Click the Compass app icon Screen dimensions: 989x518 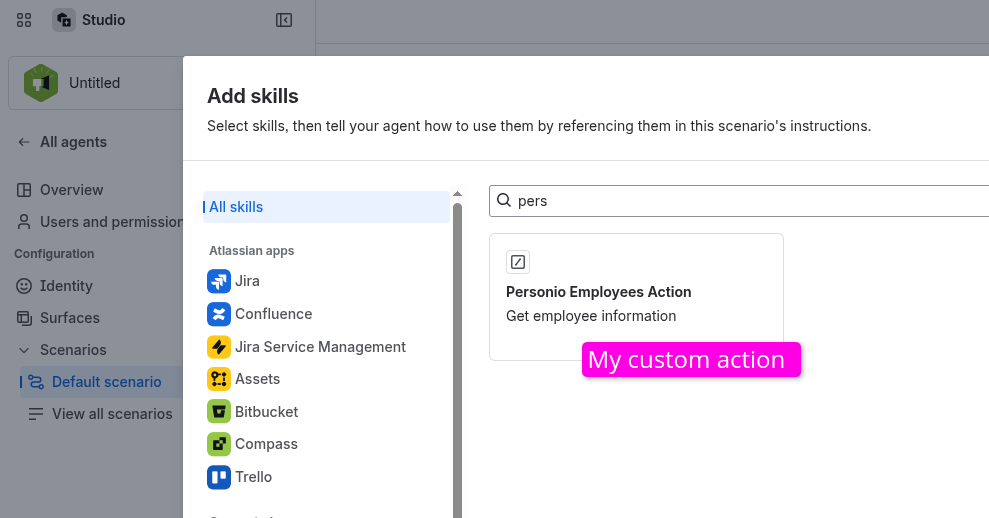coord(219,444)
